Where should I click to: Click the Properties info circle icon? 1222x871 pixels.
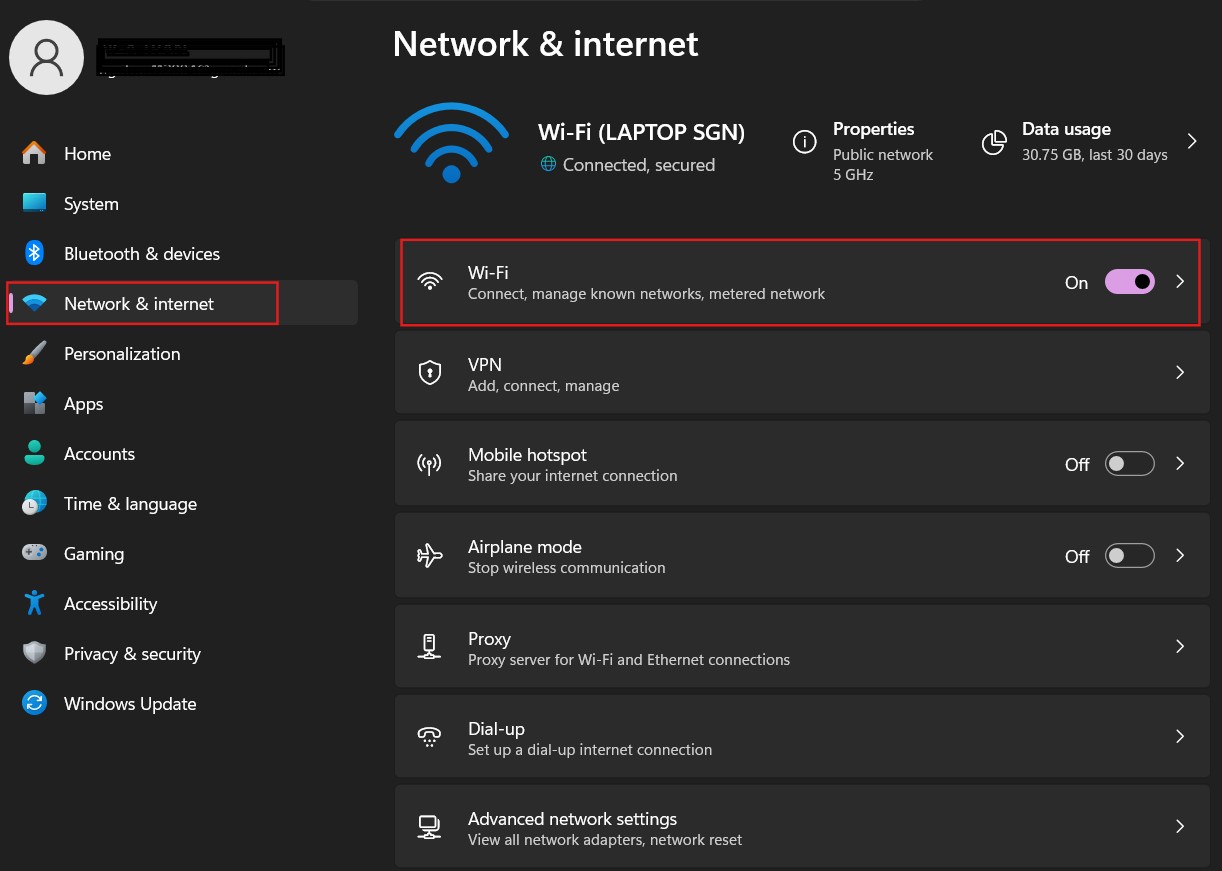(x=804, y=142)
